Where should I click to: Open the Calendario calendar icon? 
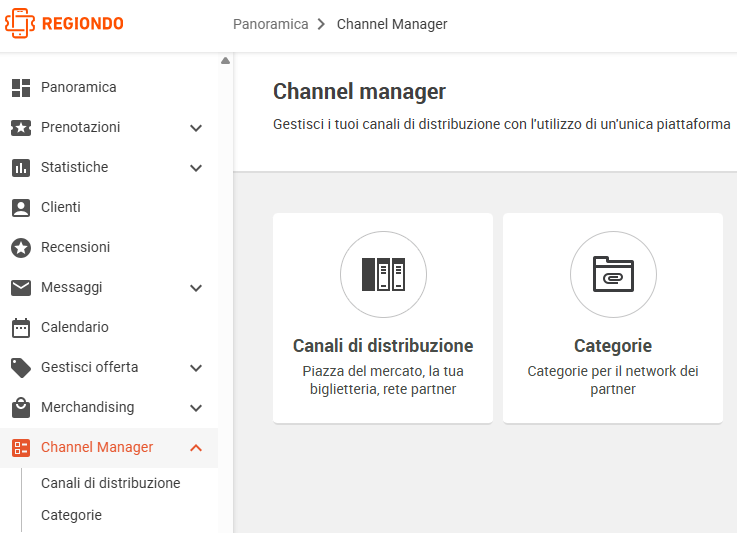coord(21,328)
